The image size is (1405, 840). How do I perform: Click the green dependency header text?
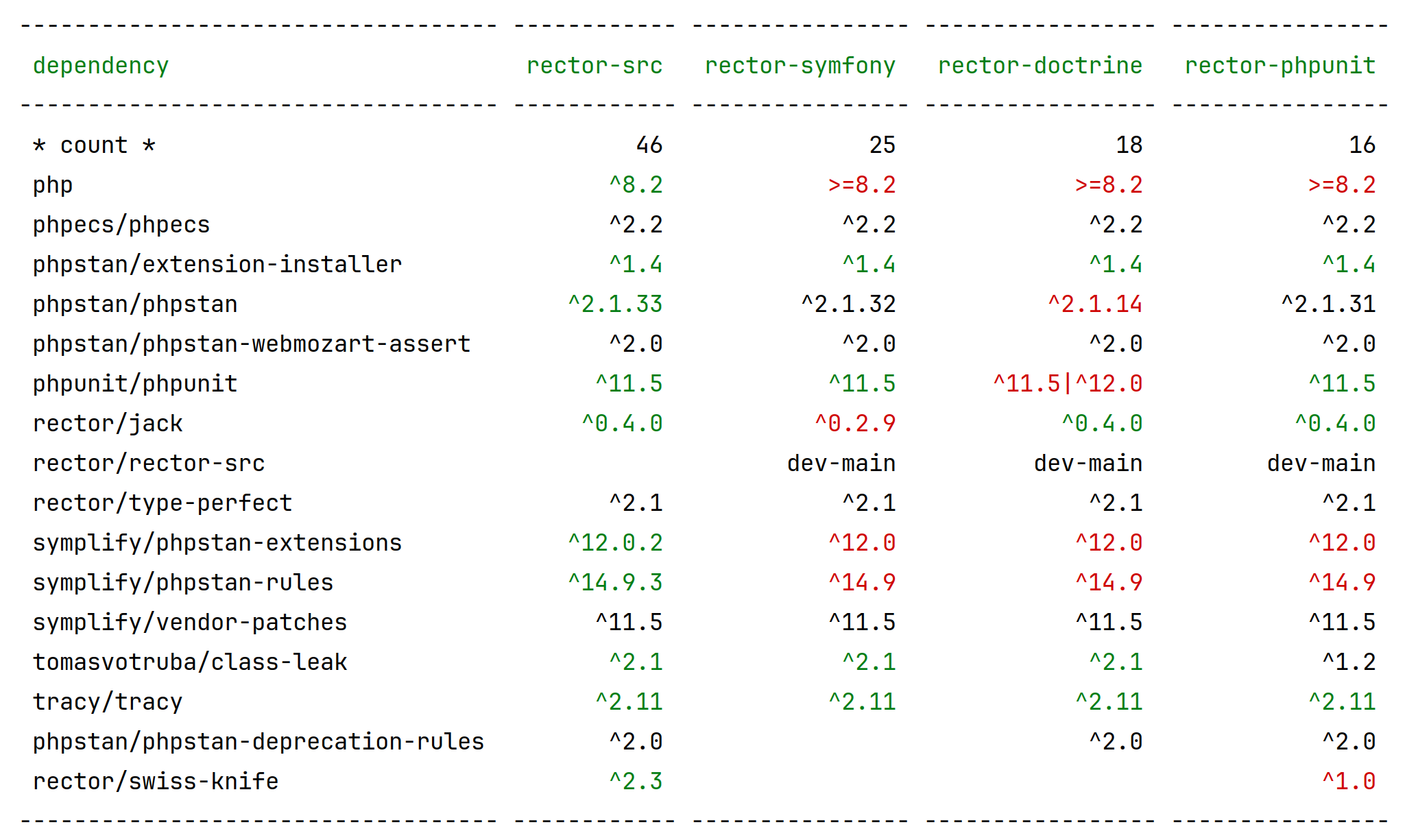[x=101, y=66]
